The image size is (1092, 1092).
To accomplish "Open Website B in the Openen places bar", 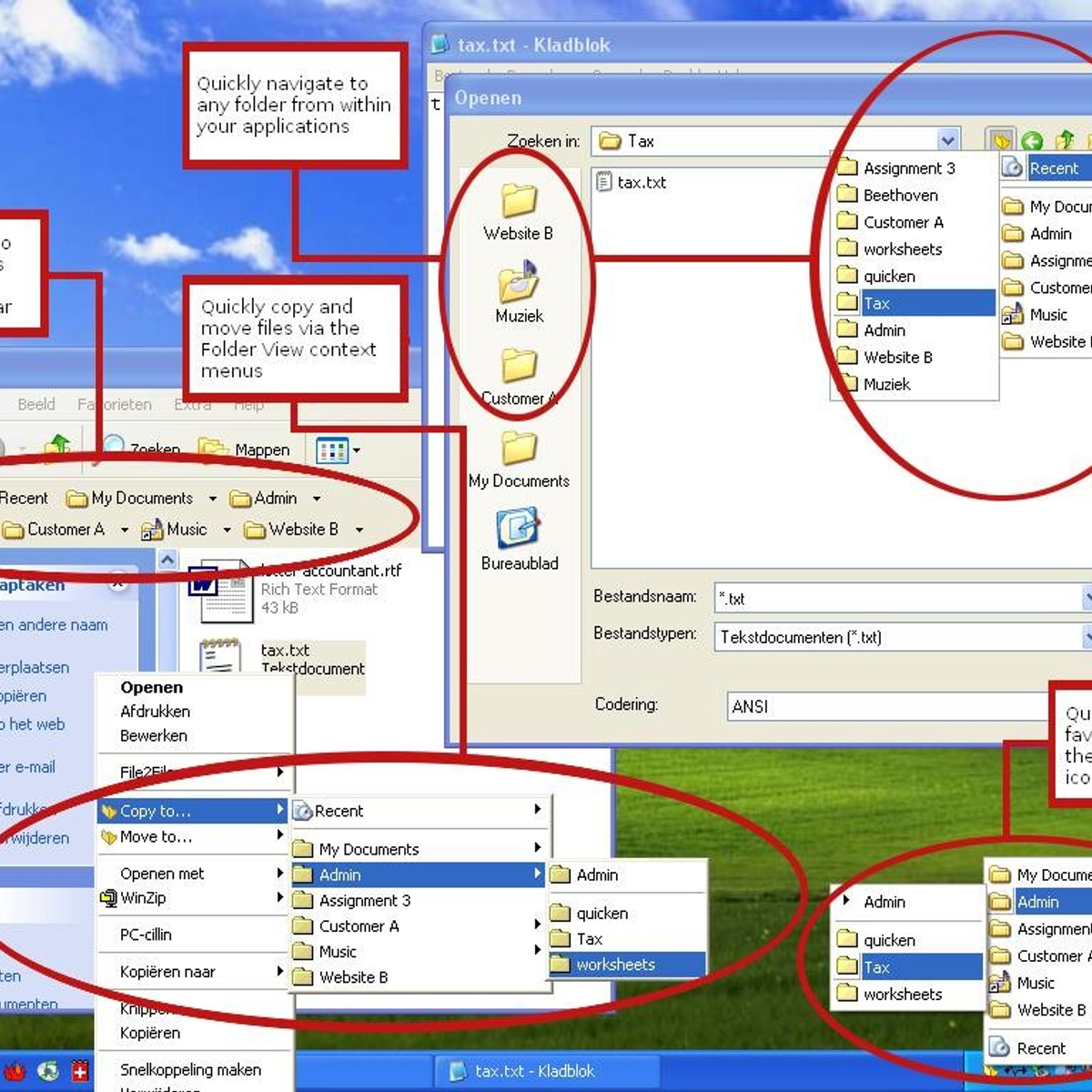I will tap(519, 211).
